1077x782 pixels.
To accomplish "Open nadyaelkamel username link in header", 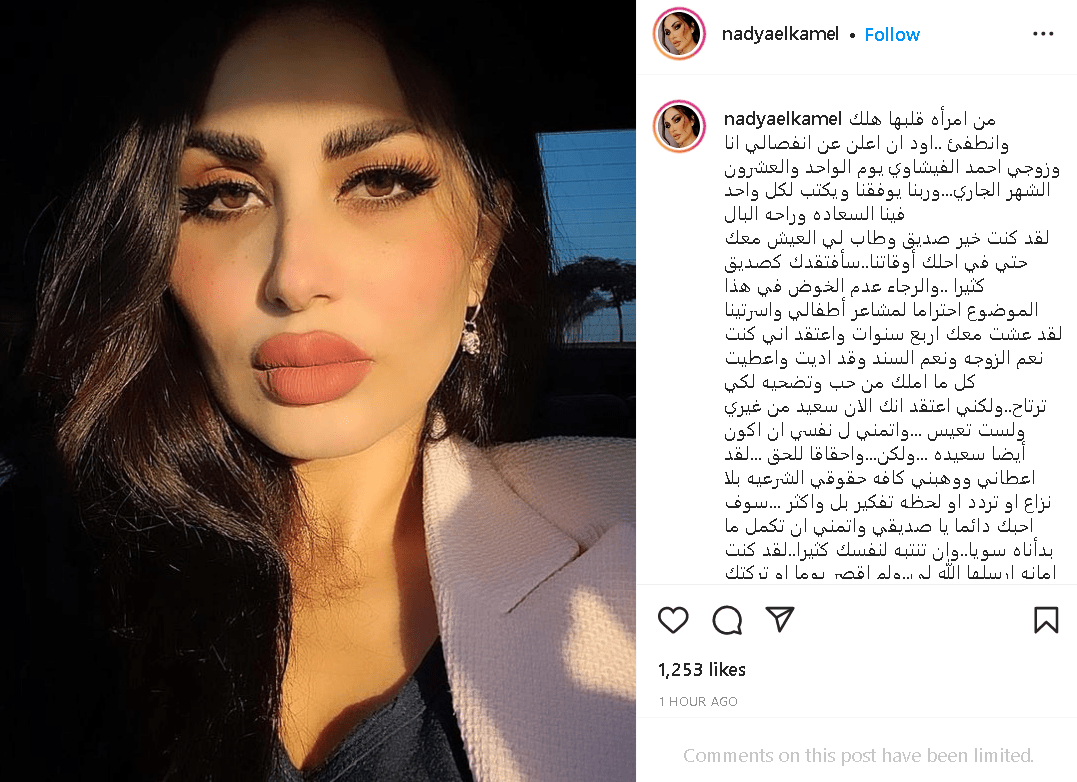I will click(780, 34).
